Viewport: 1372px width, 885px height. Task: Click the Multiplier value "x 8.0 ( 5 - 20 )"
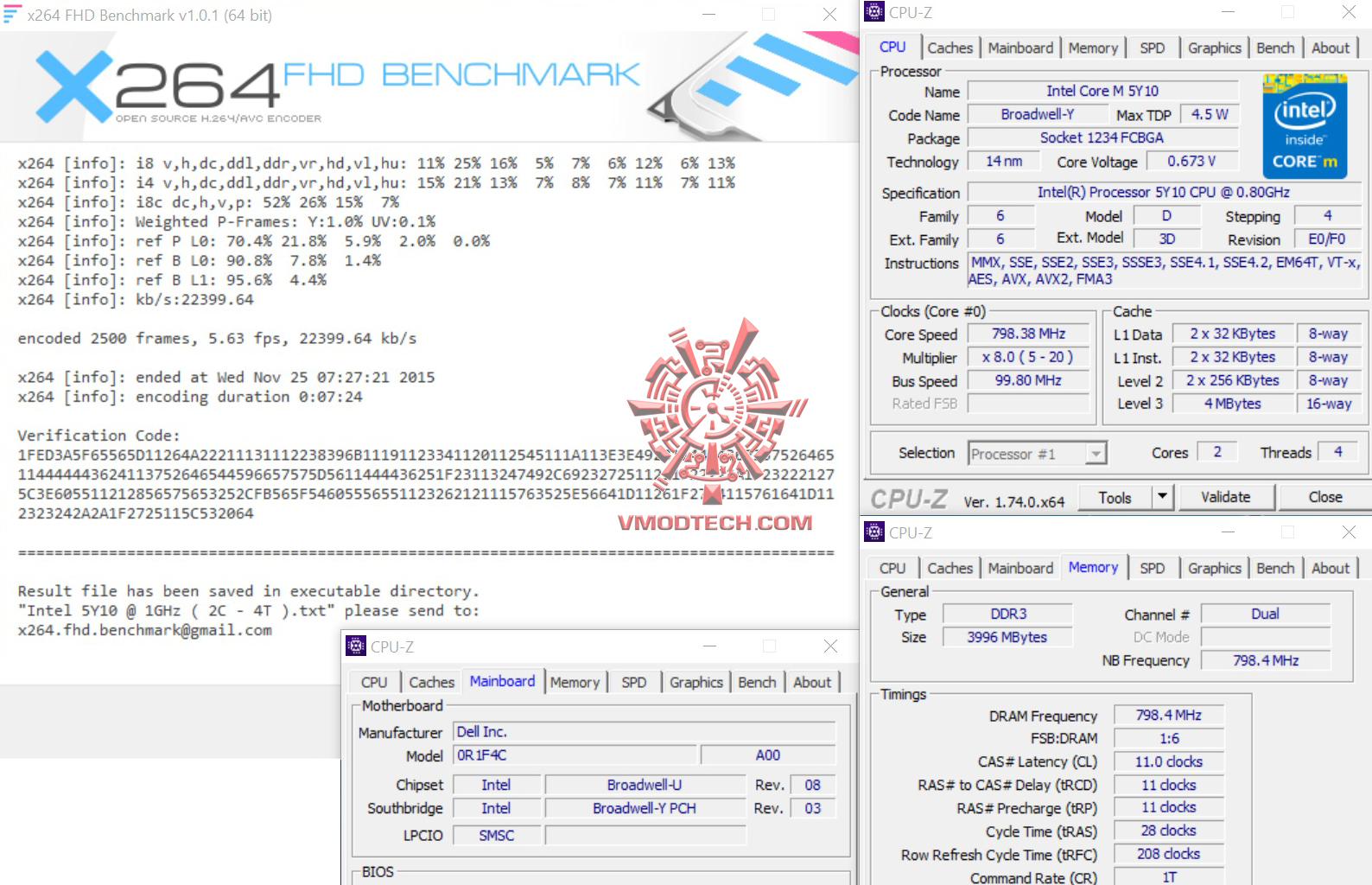[1028, 357]
